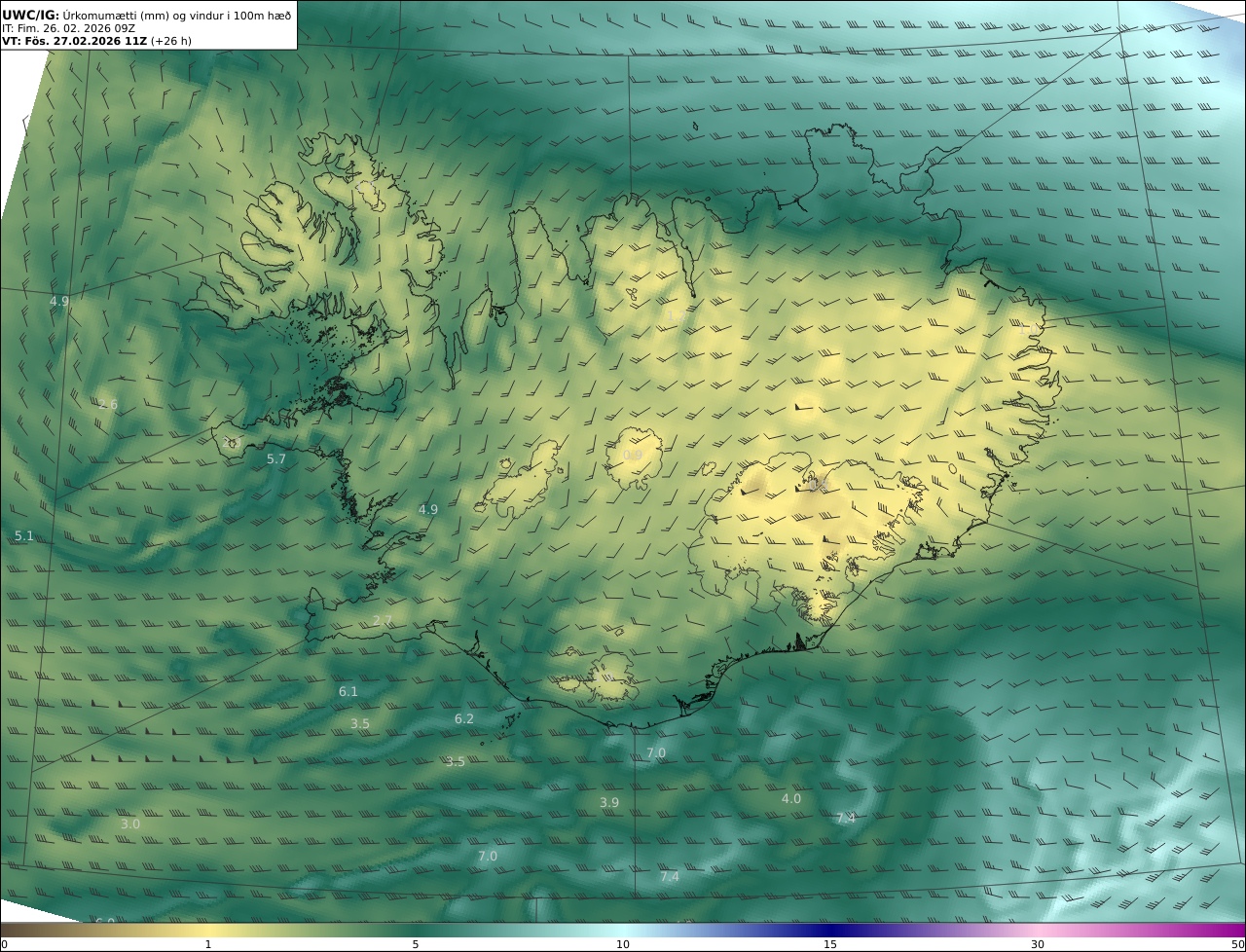Click the "4.0" value label on the map

tap(791, 799)
